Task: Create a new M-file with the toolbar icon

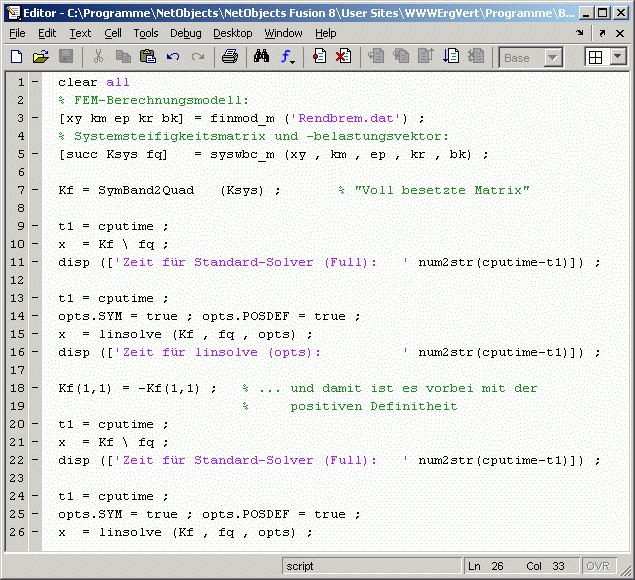Action: tap(16, 57)
